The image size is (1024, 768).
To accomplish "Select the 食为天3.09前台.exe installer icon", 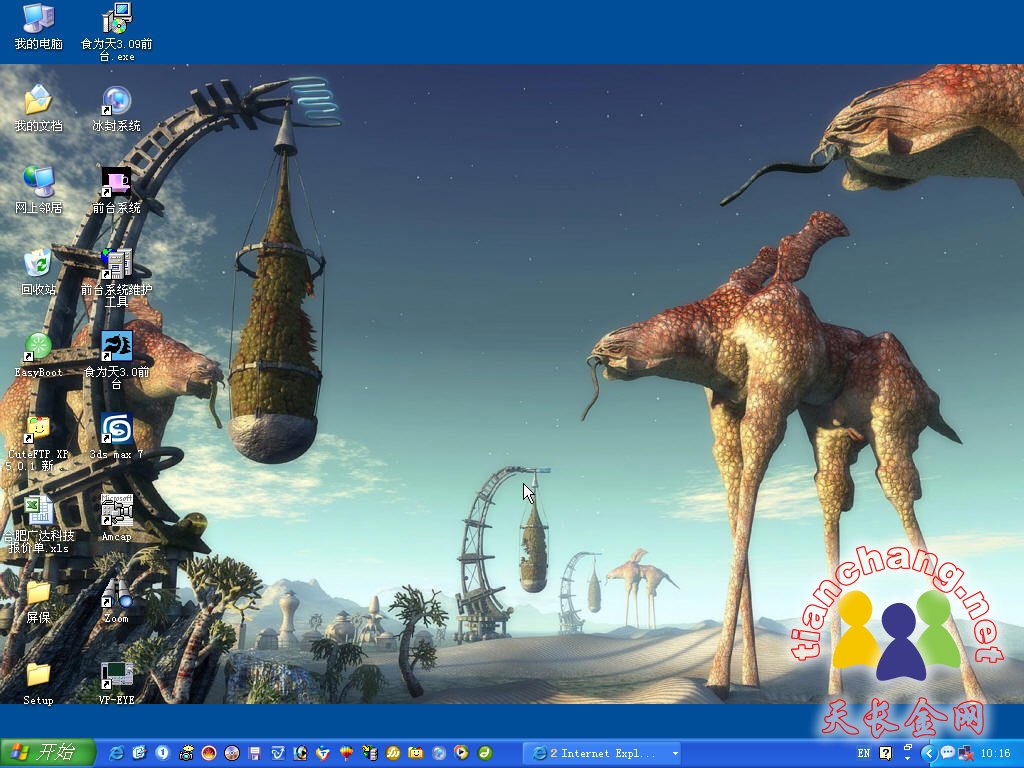I will pos(117,32).
